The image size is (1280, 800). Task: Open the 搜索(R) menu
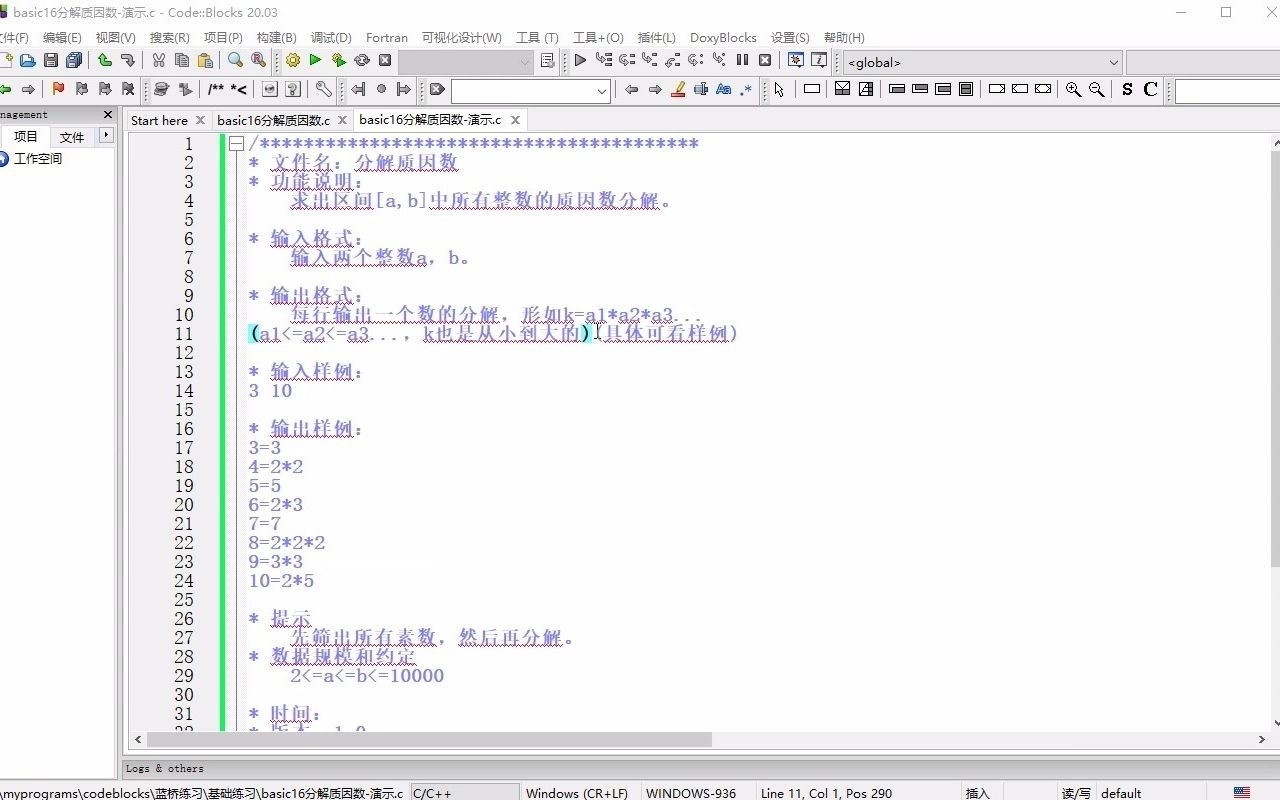click(170, 37)
